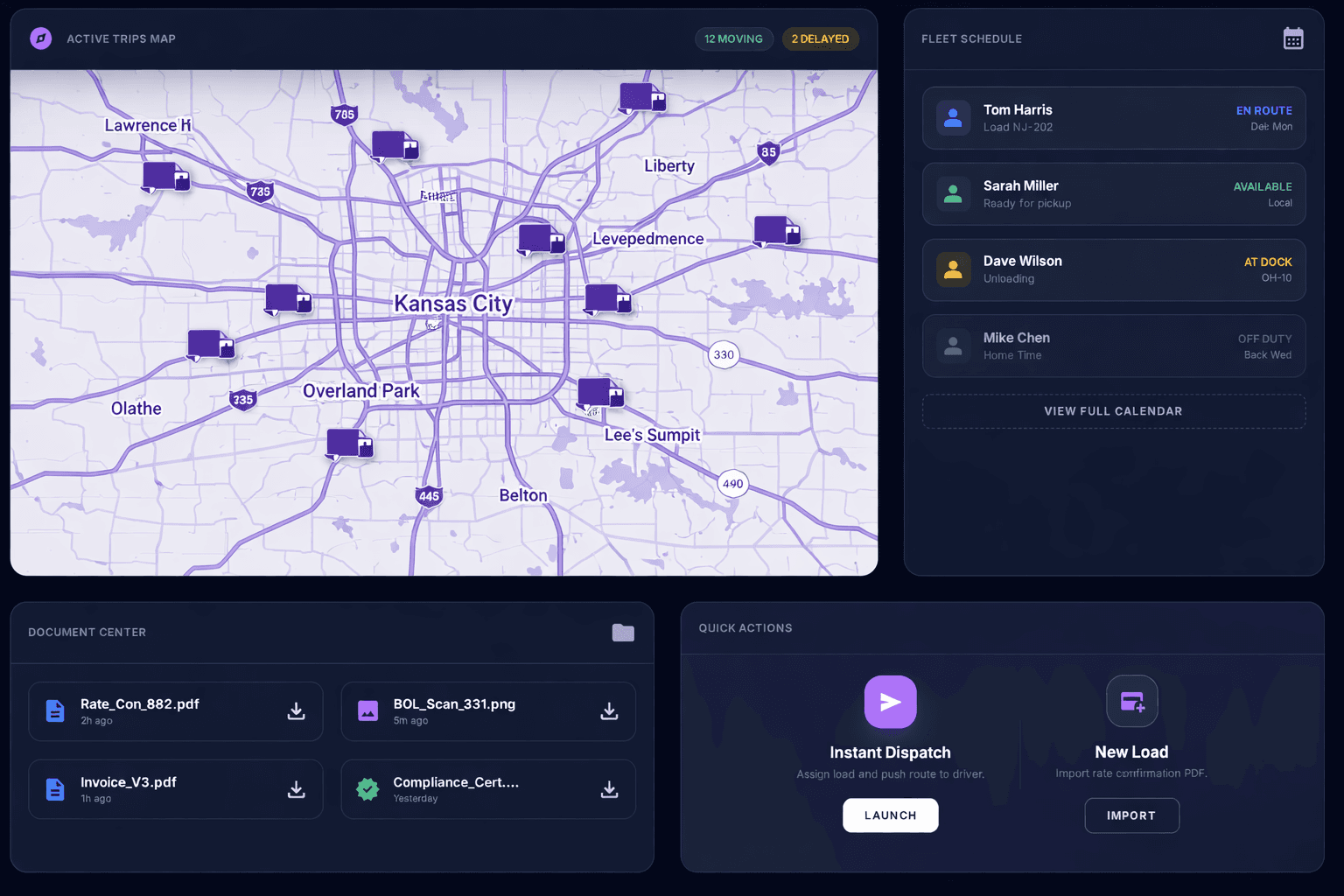Download Invoice_V3.pdf
The height and width of the screenshot is (896, 1344).
(296, 788)
